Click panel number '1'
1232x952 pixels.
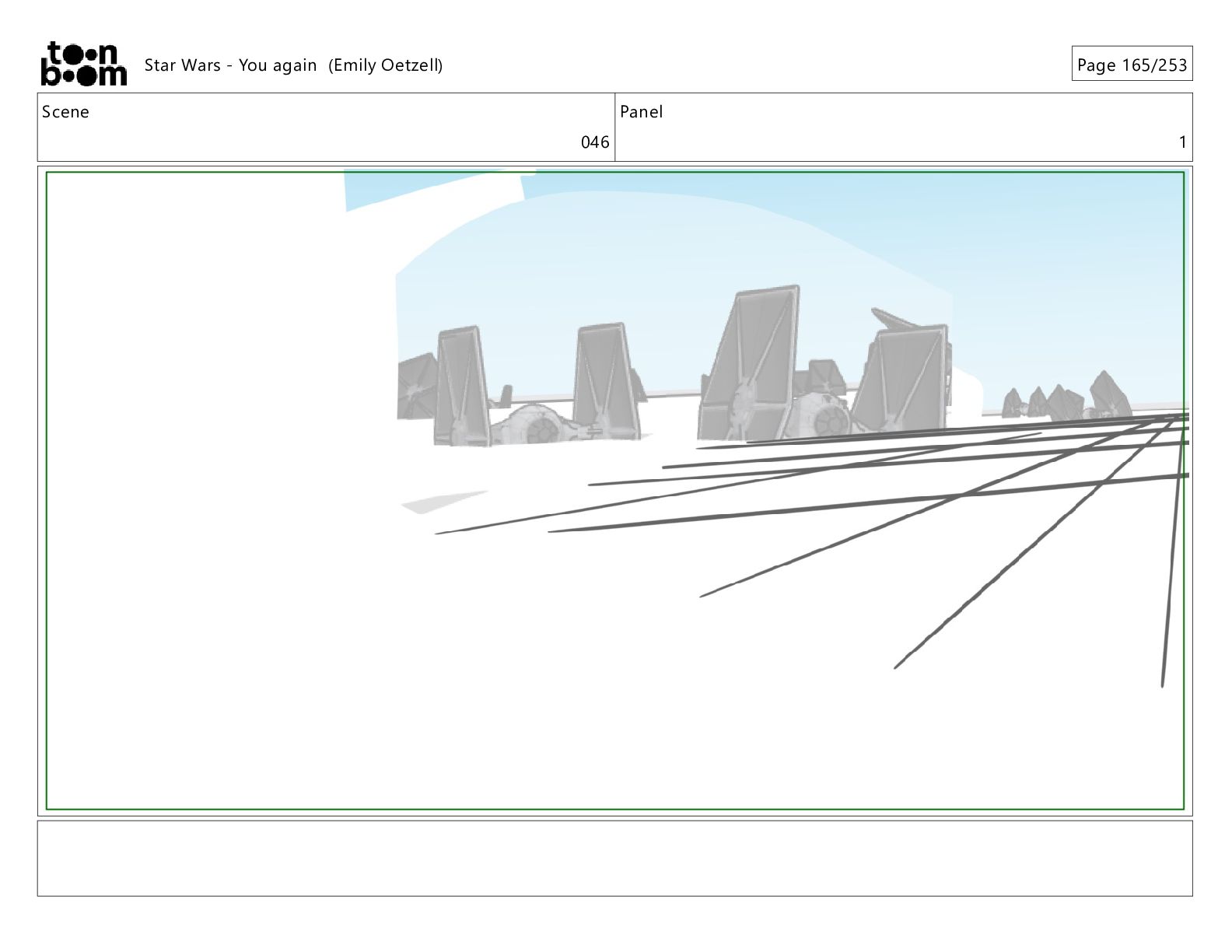1182,142
